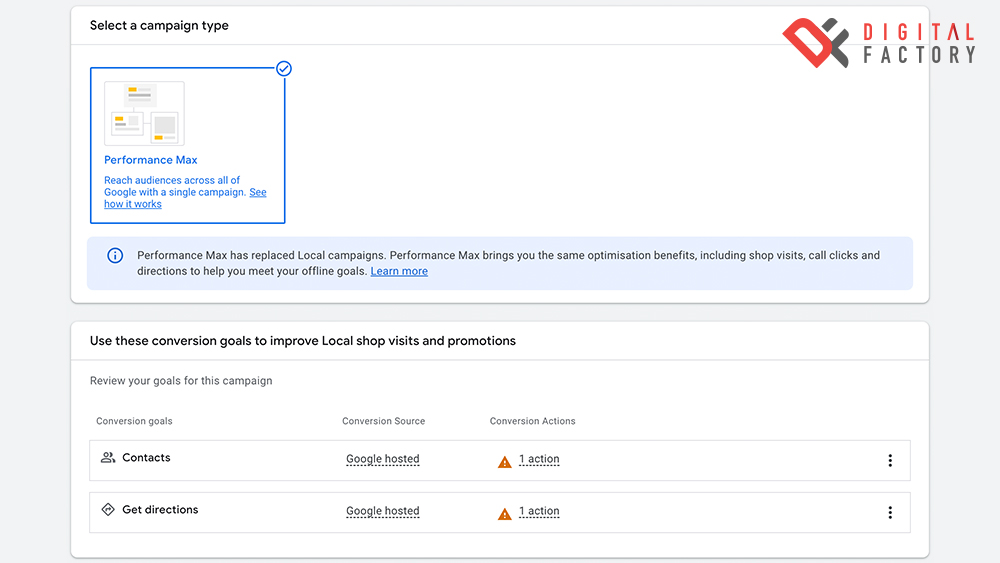Click '1 action' in the Contacts row

click(539, 460)
